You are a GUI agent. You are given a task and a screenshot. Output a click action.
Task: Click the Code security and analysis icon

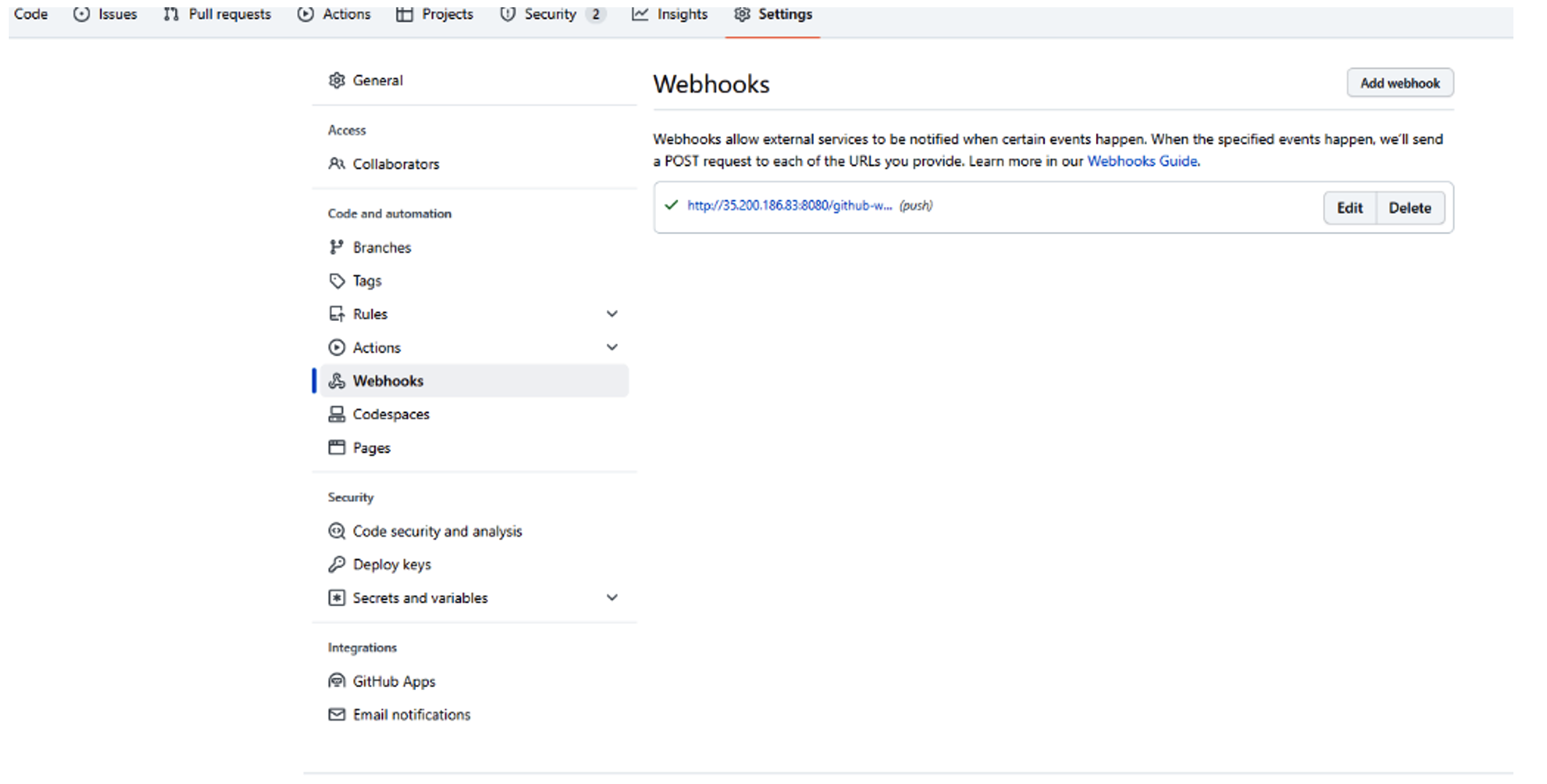tap(336, 531)
